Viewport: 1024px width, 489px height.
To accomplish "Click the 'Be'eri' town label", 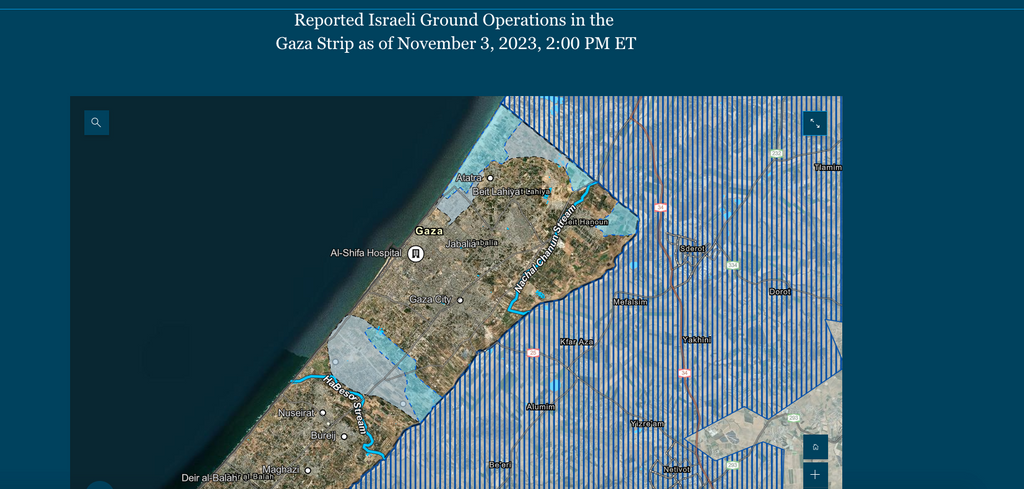I will (x=500, y=465).
